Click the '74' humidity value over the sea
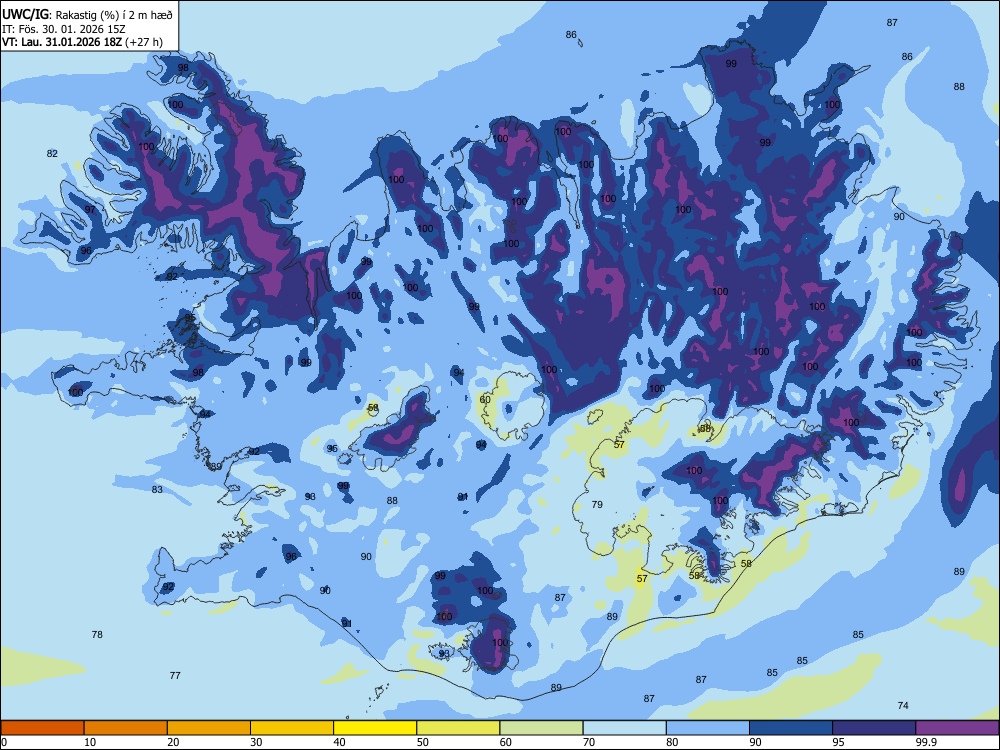The image size is (1000, 750). point(903,705)
